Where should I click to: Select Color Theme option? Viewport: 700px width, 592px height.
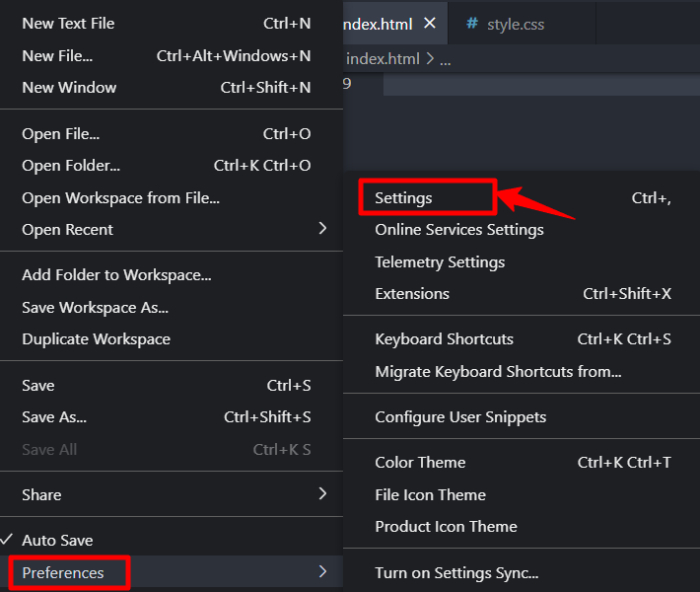(420, 462)
